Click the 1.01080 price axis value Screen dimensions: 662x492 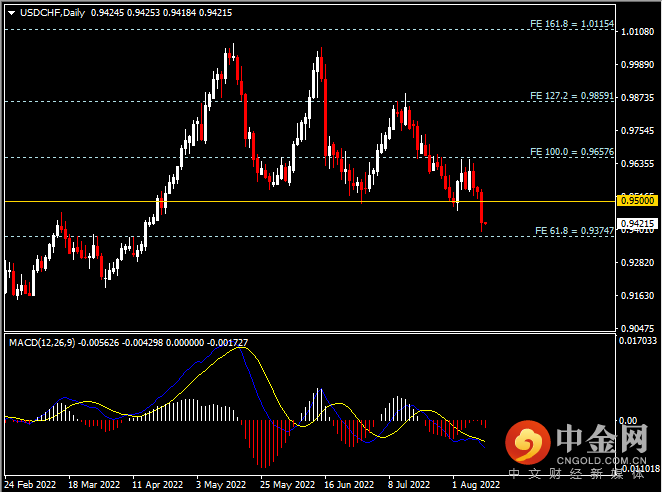[x=637, y=32]
